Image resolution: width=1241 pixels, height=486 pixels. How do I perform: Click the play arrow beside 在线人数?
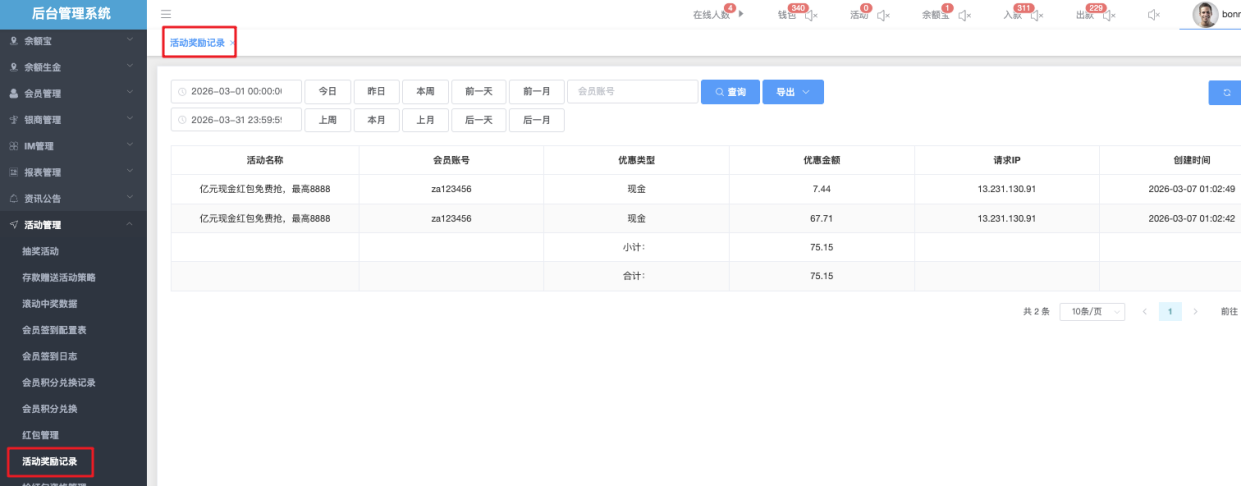click(x=741, y=14)
